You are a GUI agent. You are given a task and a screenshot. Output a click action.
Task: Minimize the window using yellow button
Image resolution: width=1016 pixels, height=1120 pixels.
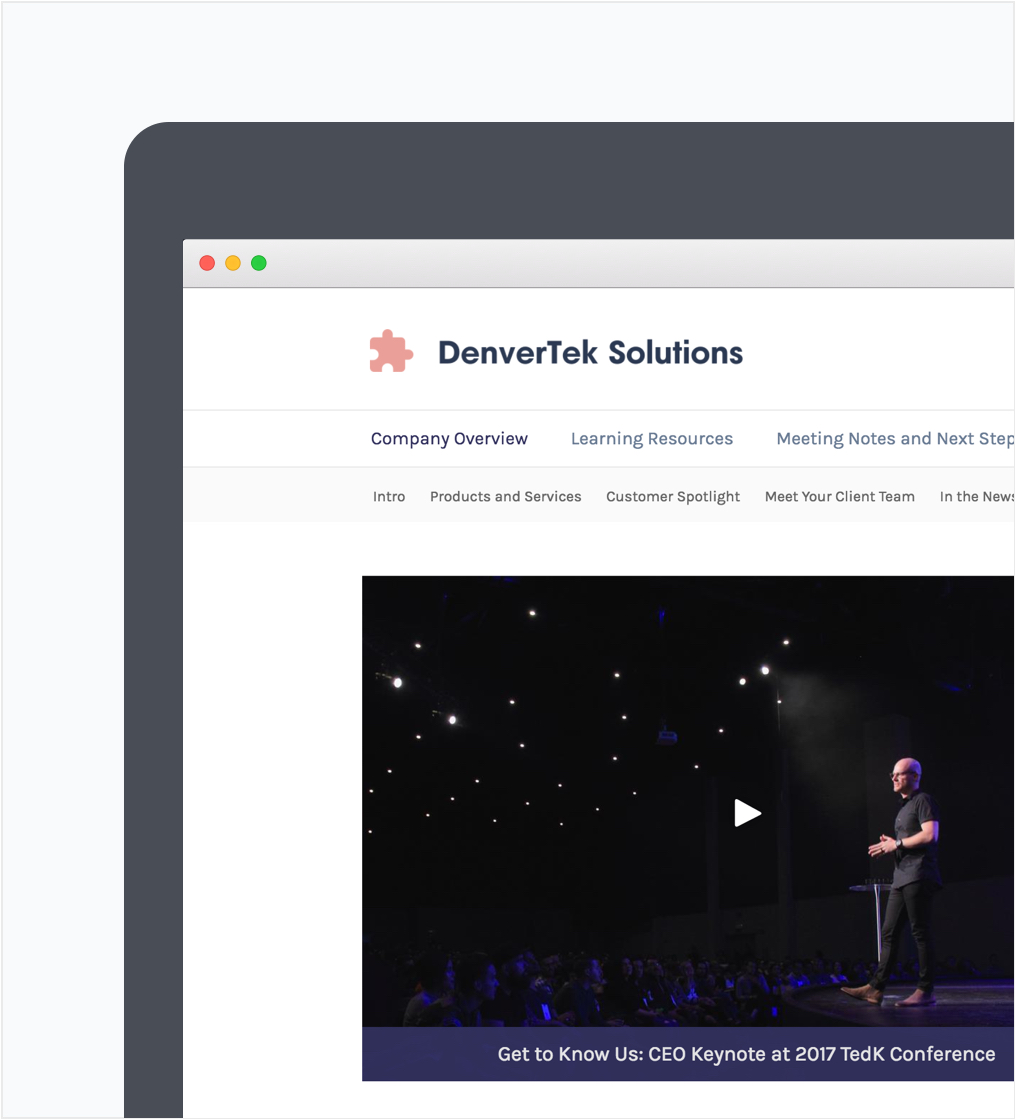tap(233, 263)
